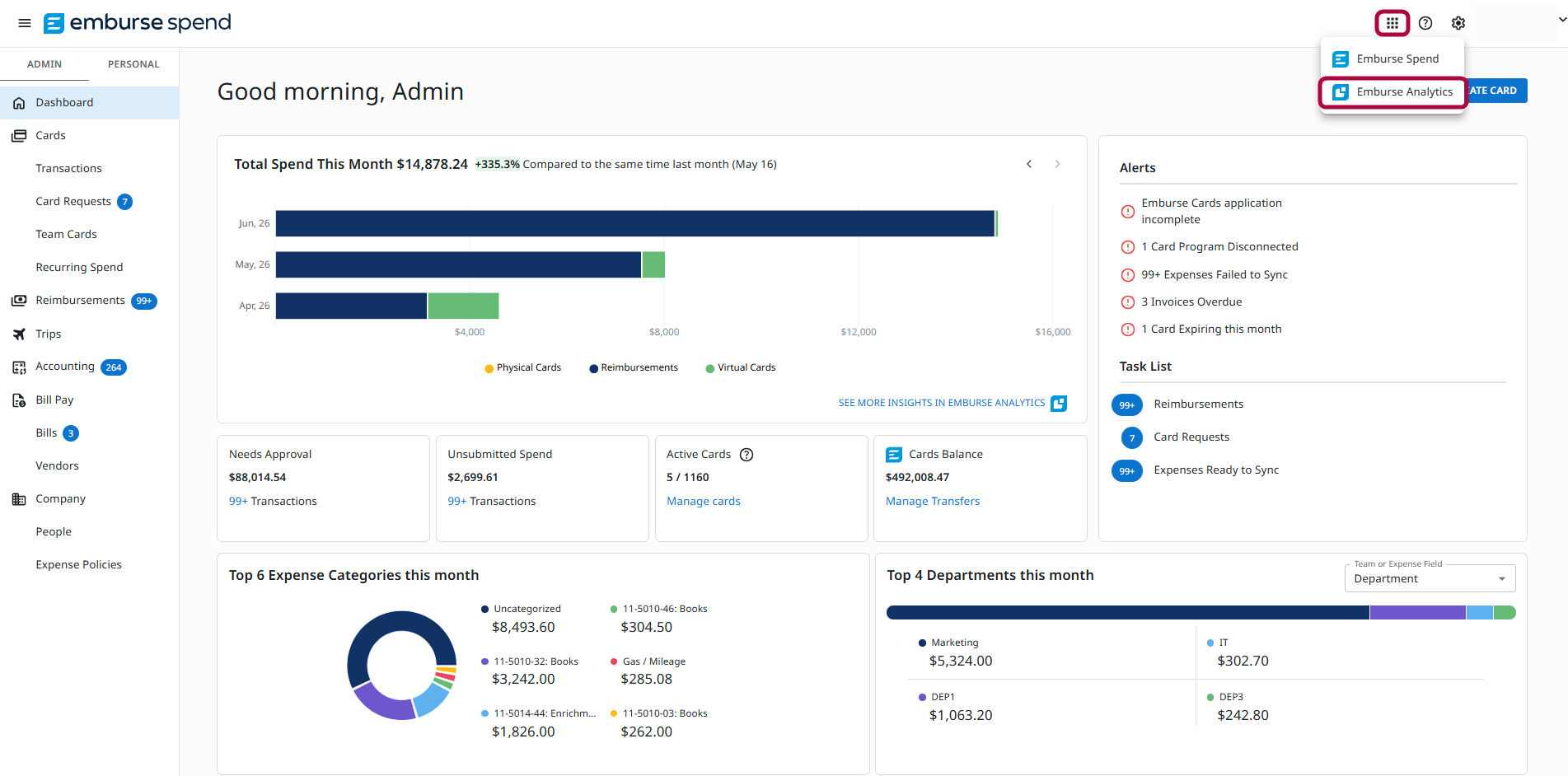
Task: Click the Active Cards help icon
Action: click(747, 455)
